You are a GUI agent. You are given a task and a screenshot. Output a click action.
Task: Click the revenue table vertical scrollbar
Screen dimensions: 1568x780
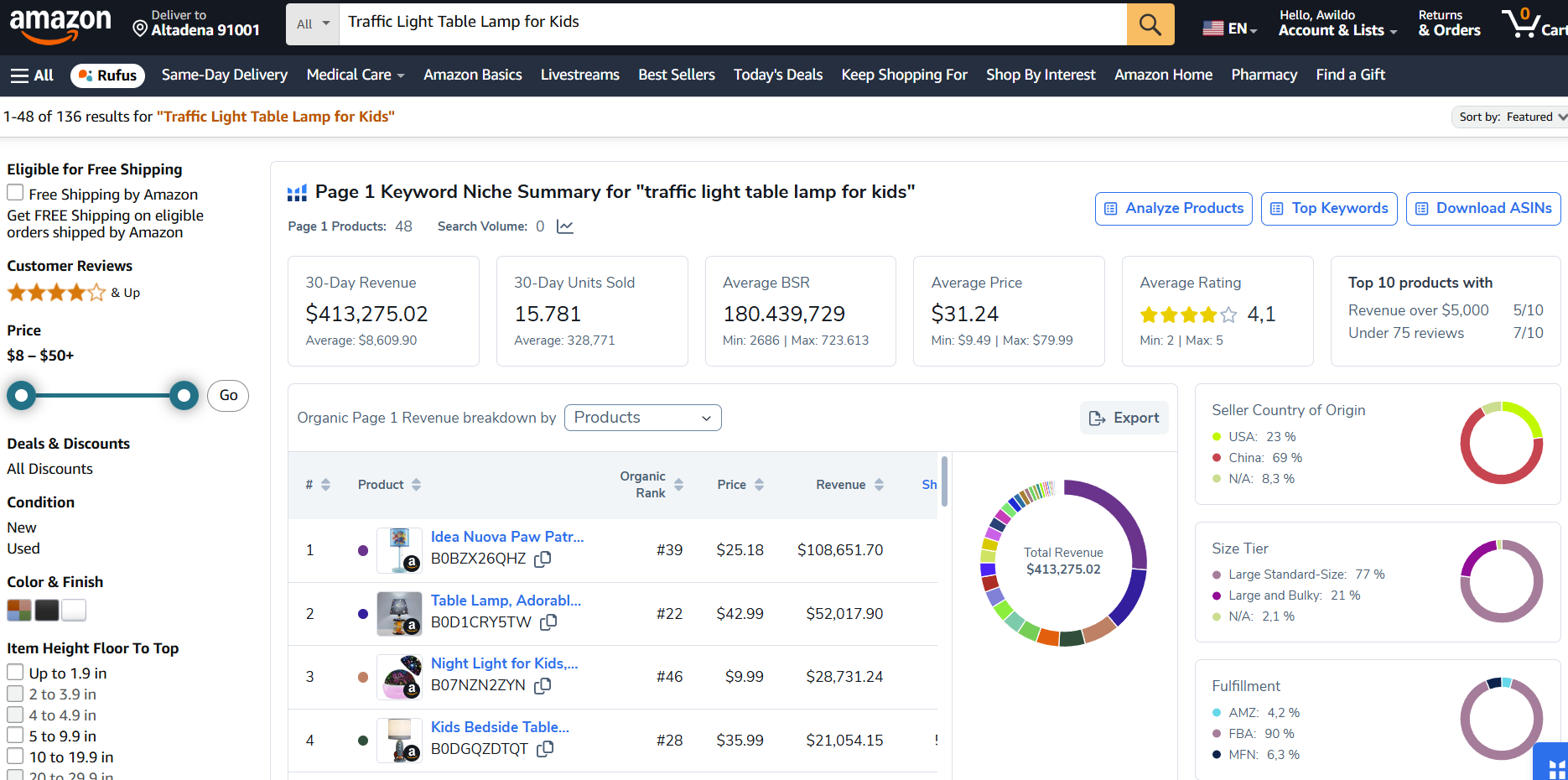coord(945,481)
